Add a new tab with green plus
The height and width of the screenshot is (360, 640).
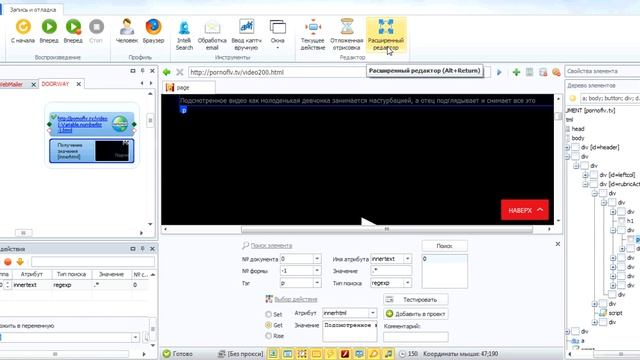516,72
